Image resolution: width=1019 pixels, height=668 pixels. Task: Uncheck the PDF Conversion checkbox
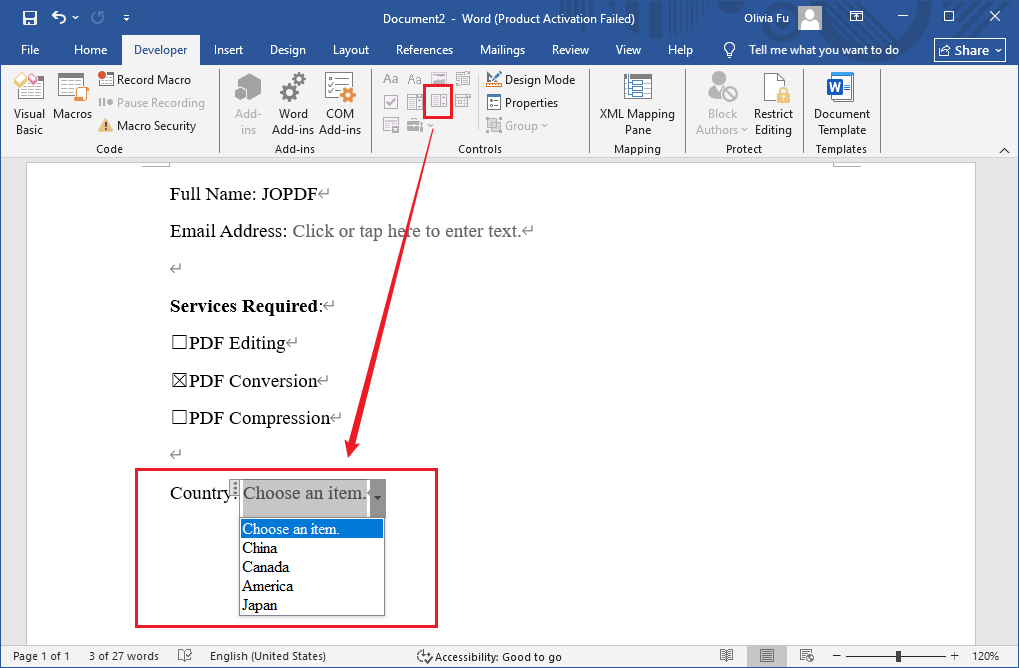pos(179,380)
